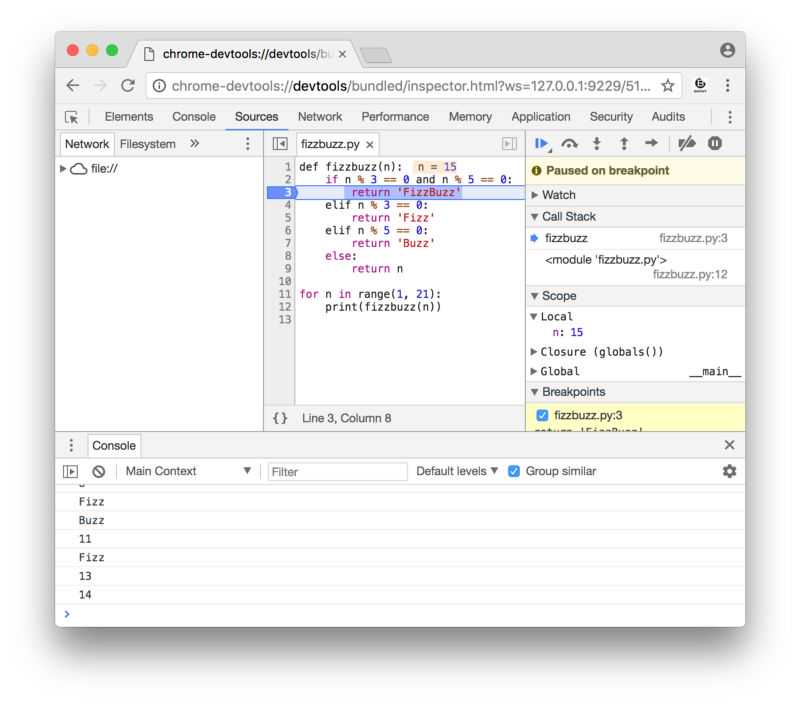Pretty print source with curly braces icon
This screenshot has width=800, height=705.
coord(280,418)
